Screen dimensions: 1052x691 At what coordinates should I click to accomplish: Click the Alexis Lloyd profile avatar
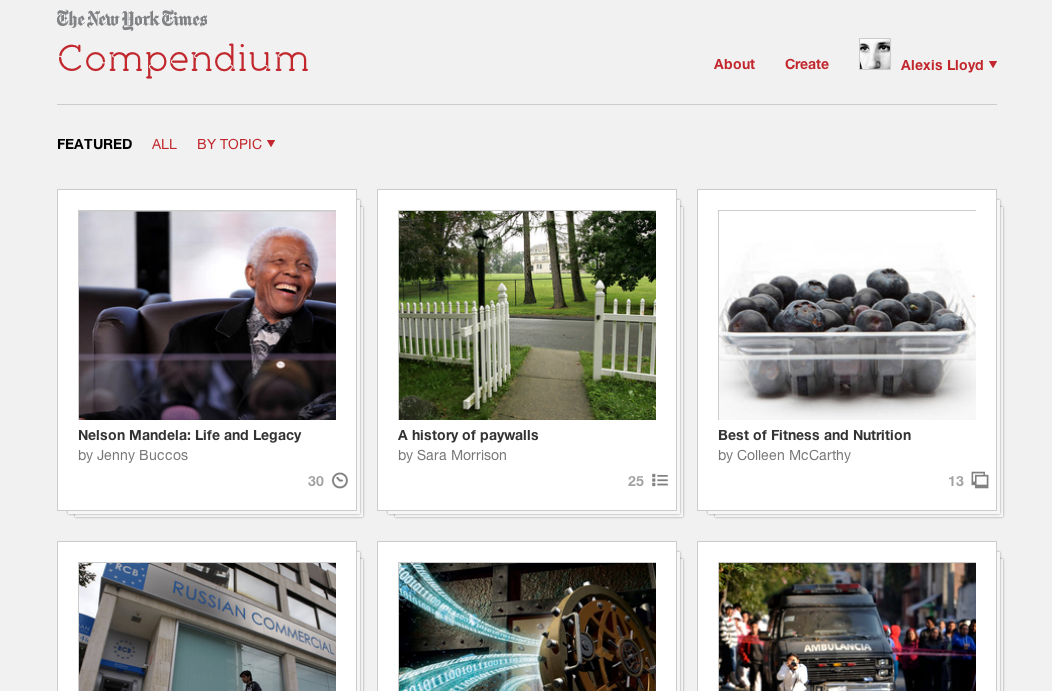point(875,54)
